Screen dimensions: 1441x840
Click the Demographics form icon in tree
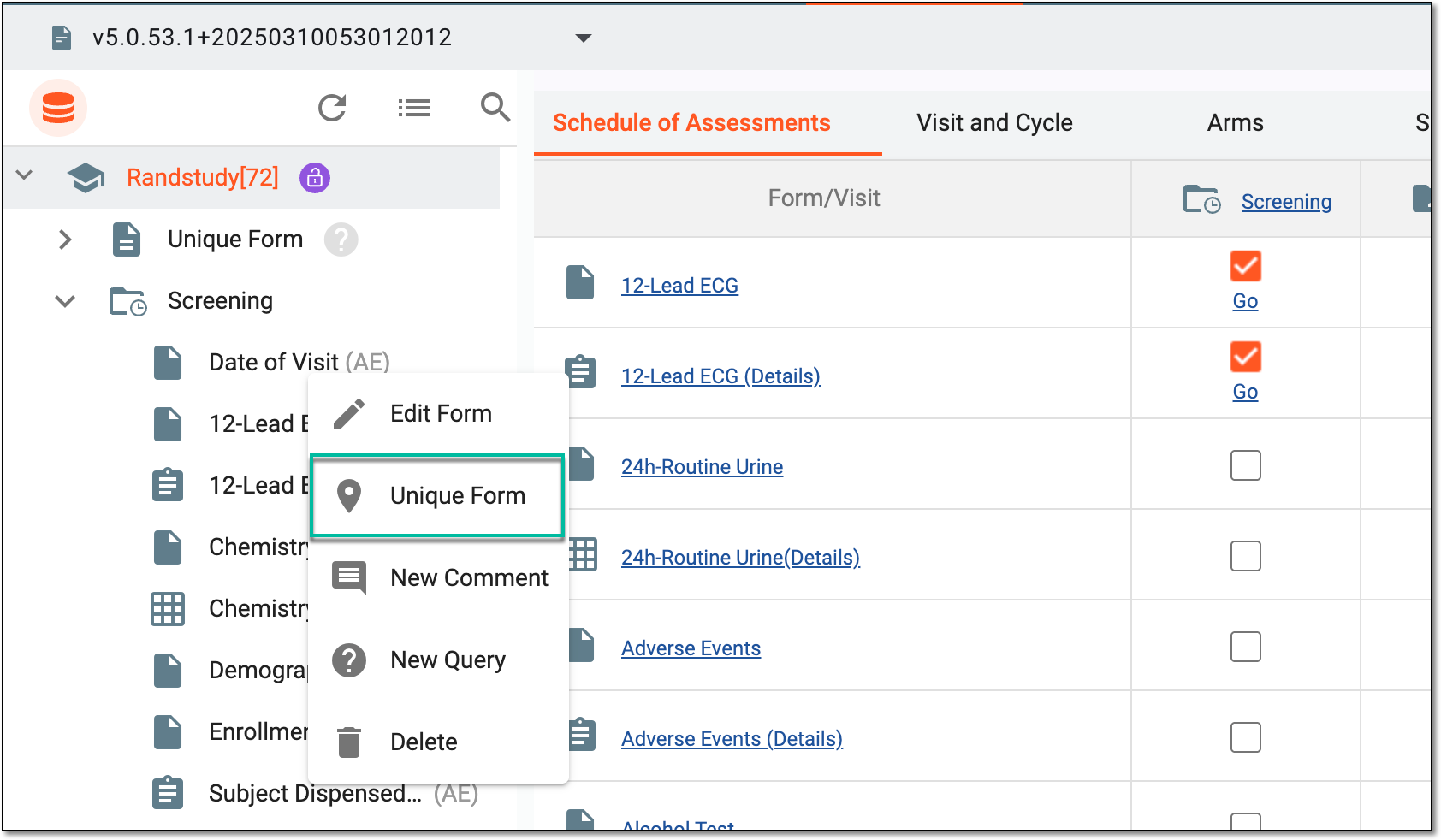(168, 671)
